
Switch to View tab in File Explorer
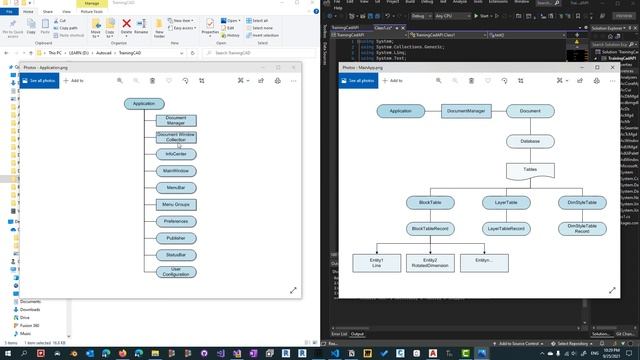coord(66,11)
